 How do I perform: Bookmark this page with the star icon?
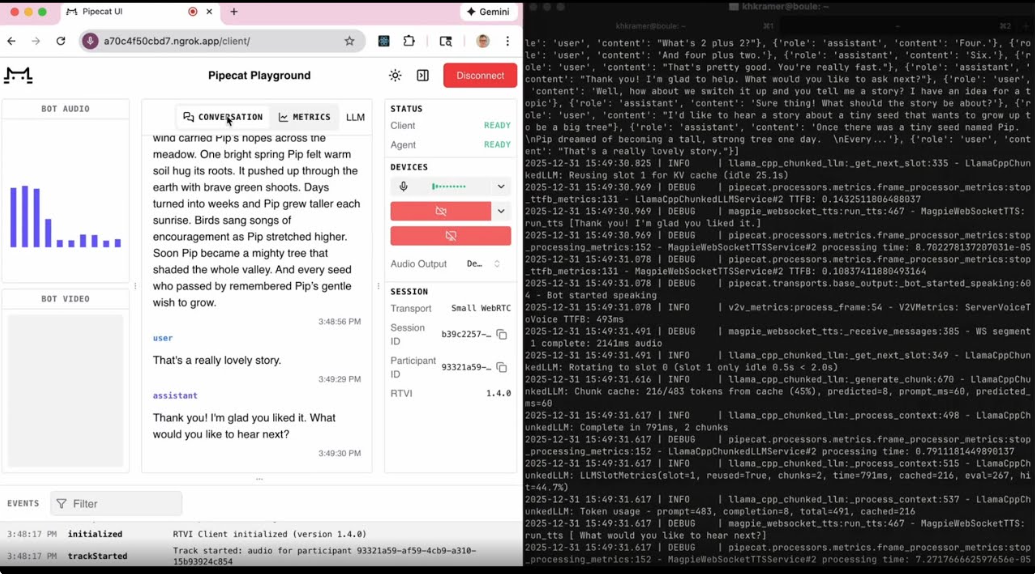(349, 41)
